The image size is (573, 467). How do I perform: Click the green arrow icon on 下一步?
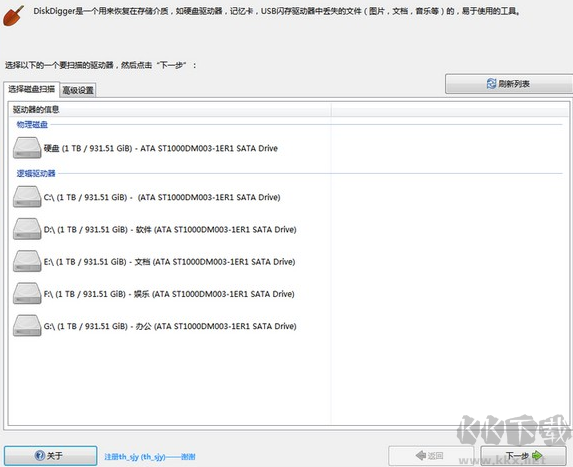coord(537,455)
